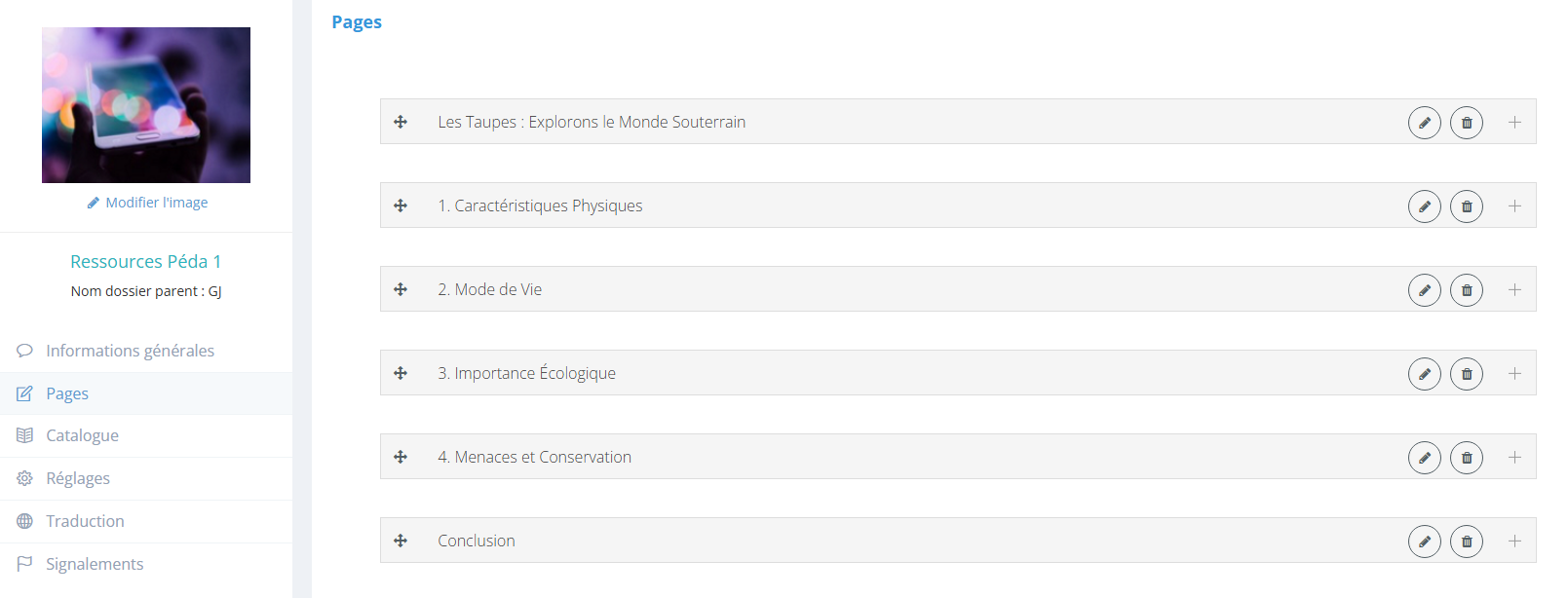Edit the 'Les Taupes' page with pencil icon
The image size is (1568, 598).
click(1424, 123)
